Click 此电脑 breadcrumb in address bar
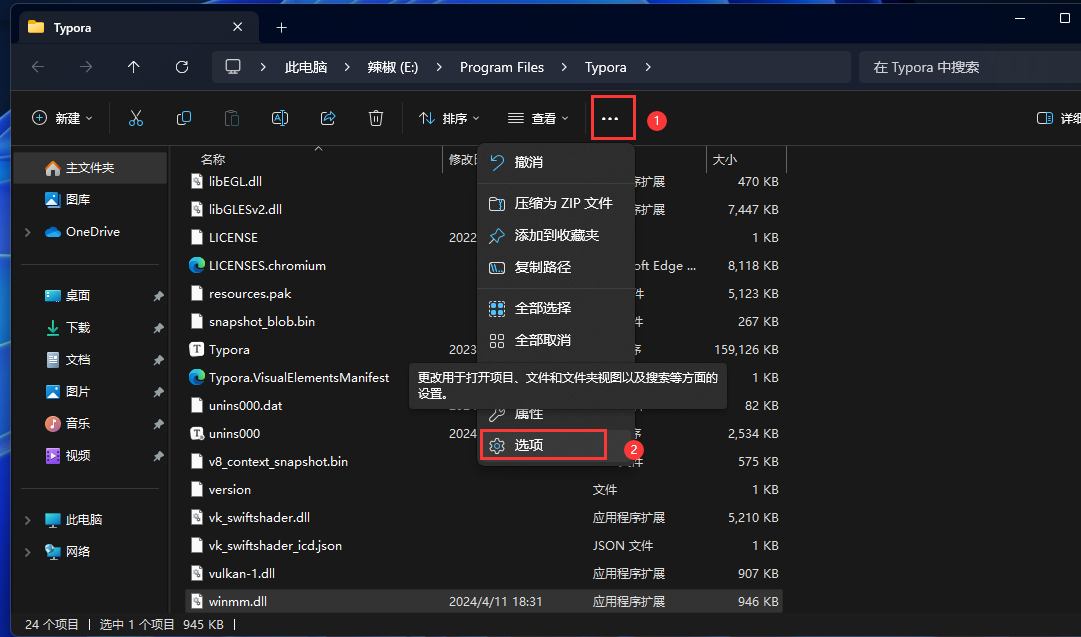This screenshot has width=1081, height=637. click(x=306, y=67)
